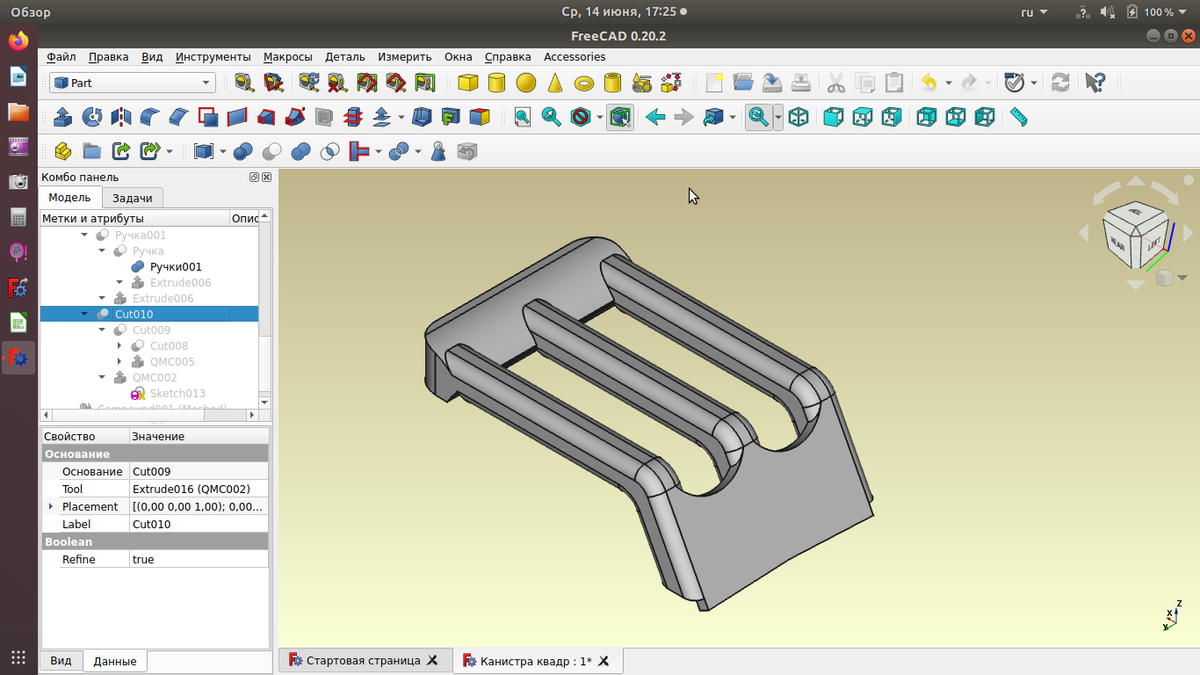
Task: Click the What's This help icon
Action: point(1095,83)
